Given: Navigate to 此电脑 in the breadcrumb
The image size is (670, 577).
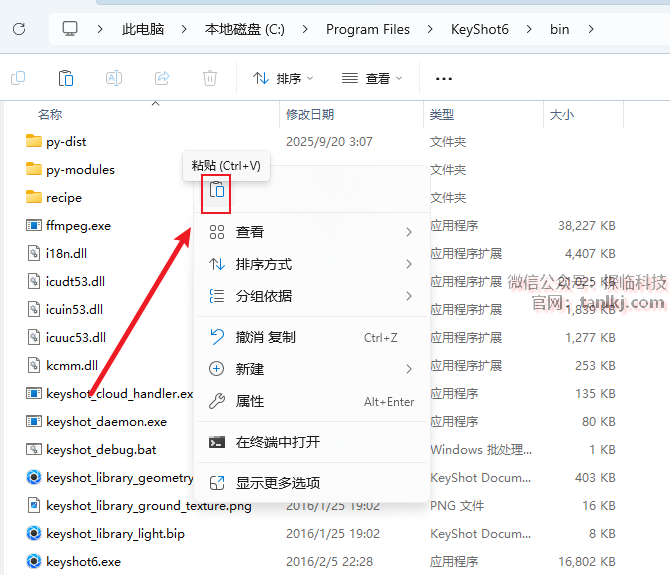Looking at the screenshot, I should point(143,29).
